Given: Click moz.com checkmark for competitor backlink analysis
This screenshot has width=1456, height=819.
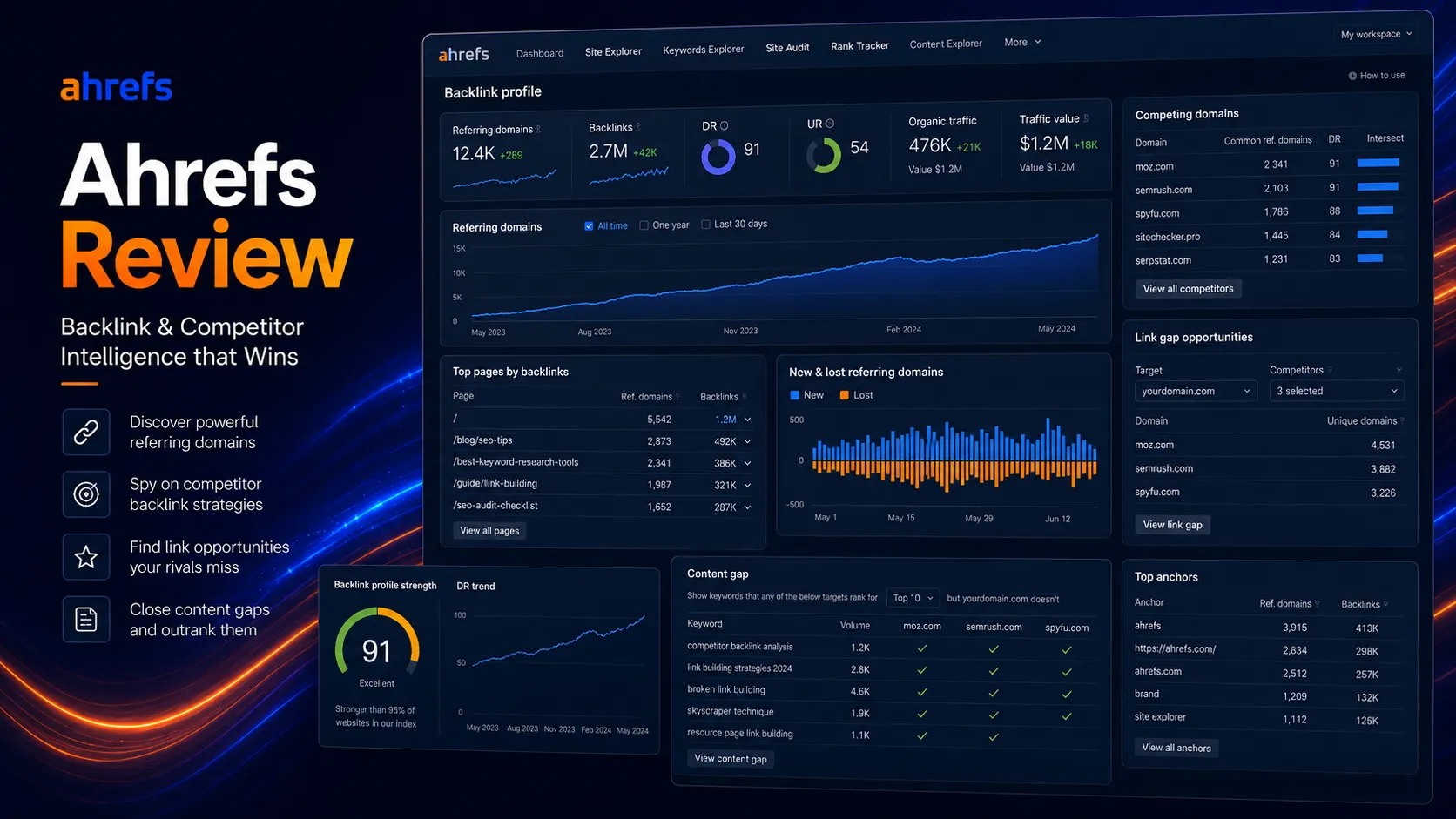Looking at the screenshot, I should [922, 648].
